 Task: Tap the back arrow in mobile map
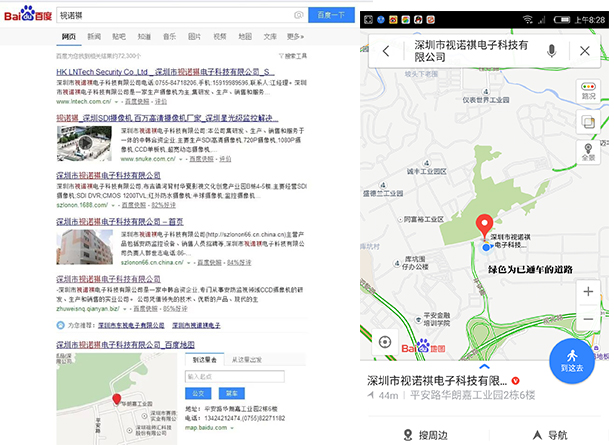[x=386, y=51]
